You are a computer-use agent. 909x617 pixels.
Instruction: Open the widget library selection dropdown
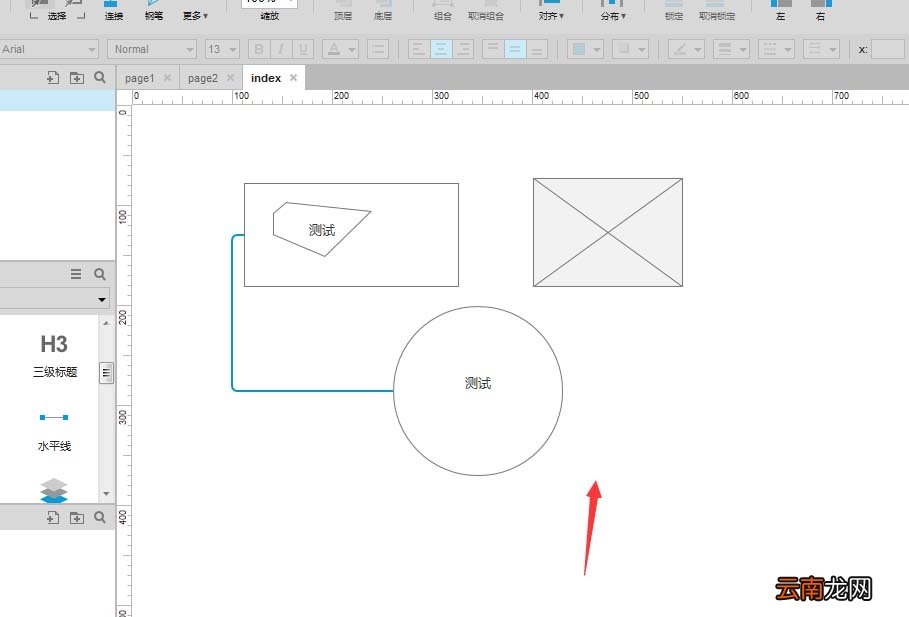pyautogui.click(x=55, y=299)
